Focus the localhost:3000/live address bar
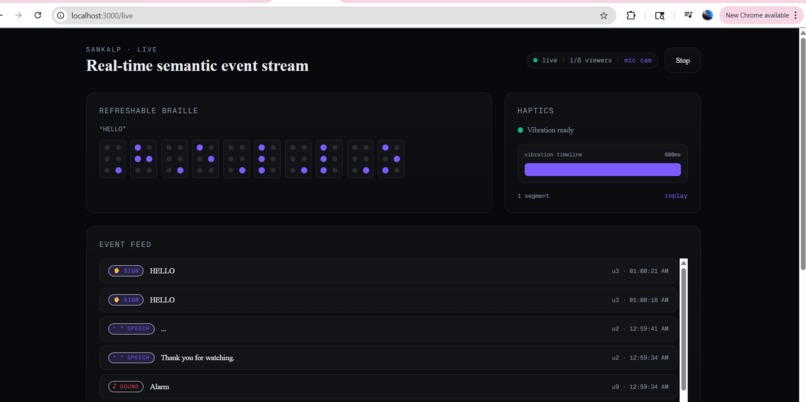Screen dimensions: 806x402 coord(334,15)
